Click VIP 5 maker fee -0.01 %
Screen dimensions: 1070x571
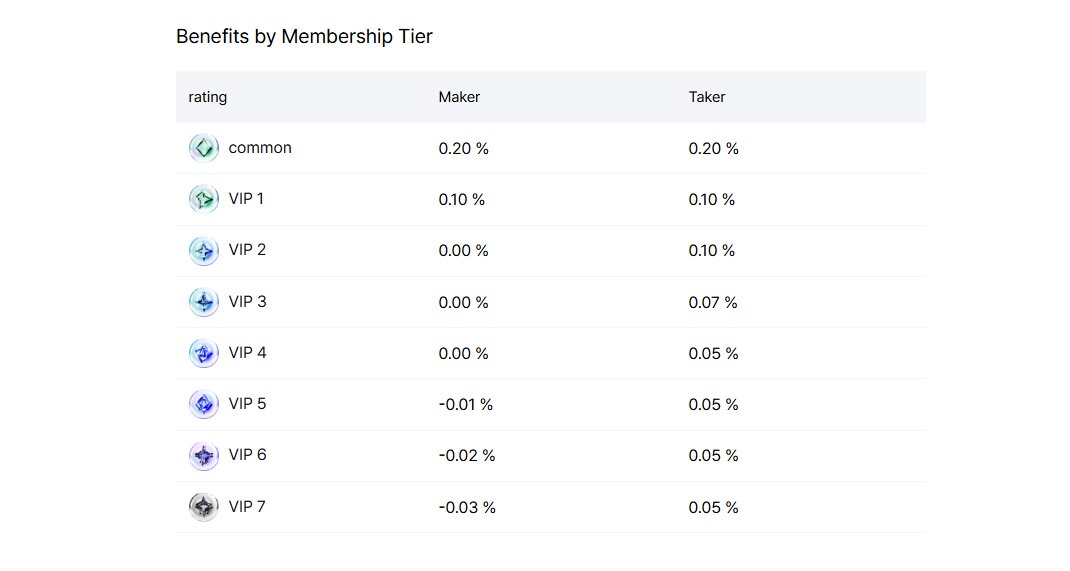(x=466, y=405)
